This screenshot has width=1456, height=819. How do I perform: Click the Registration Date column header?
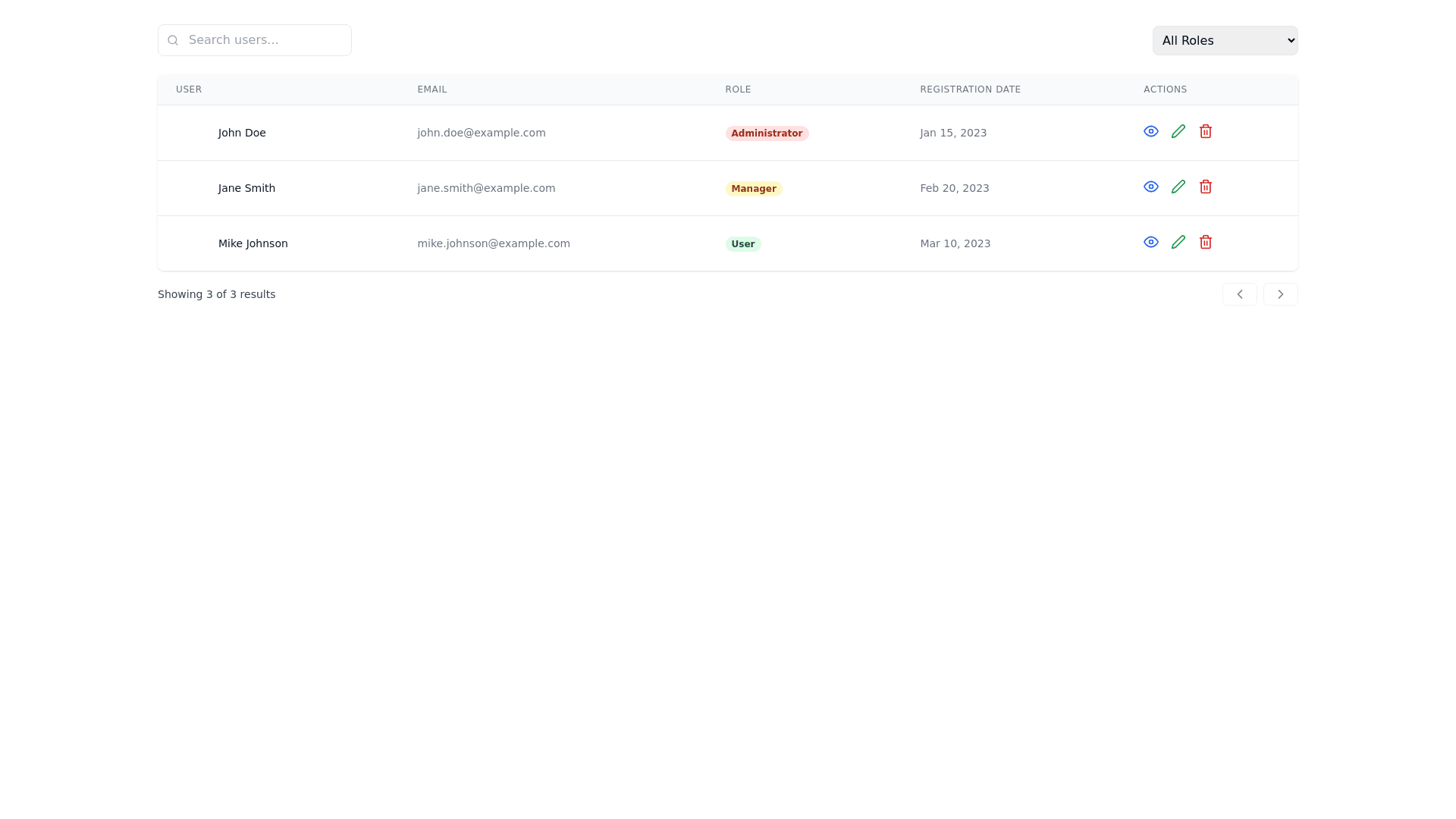(970, 89)
